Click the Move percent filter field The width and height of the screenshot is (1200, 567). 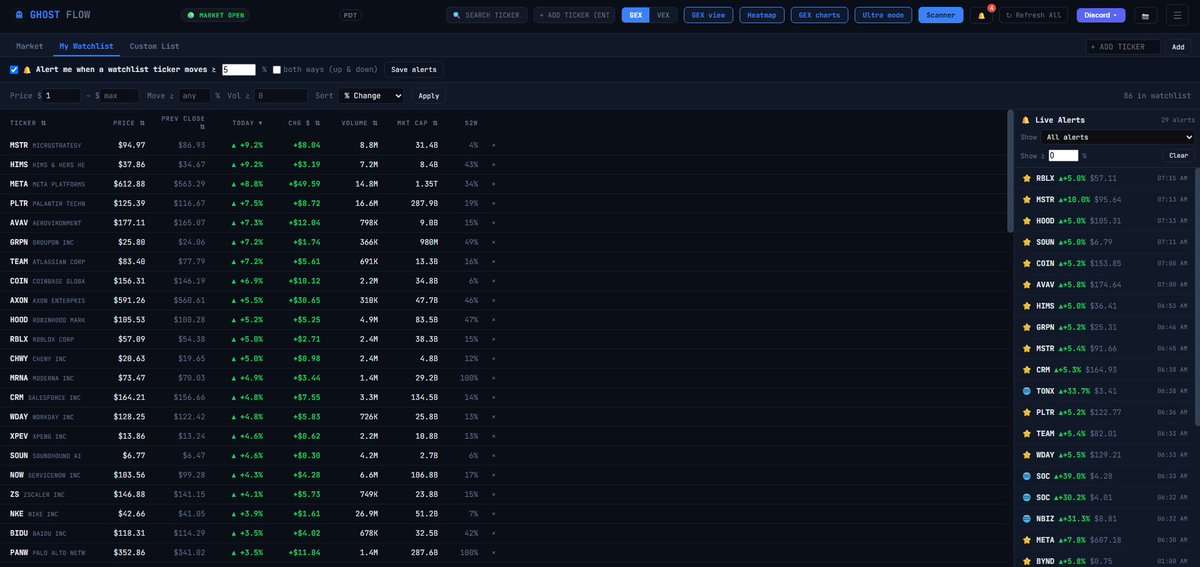(194, 96)
